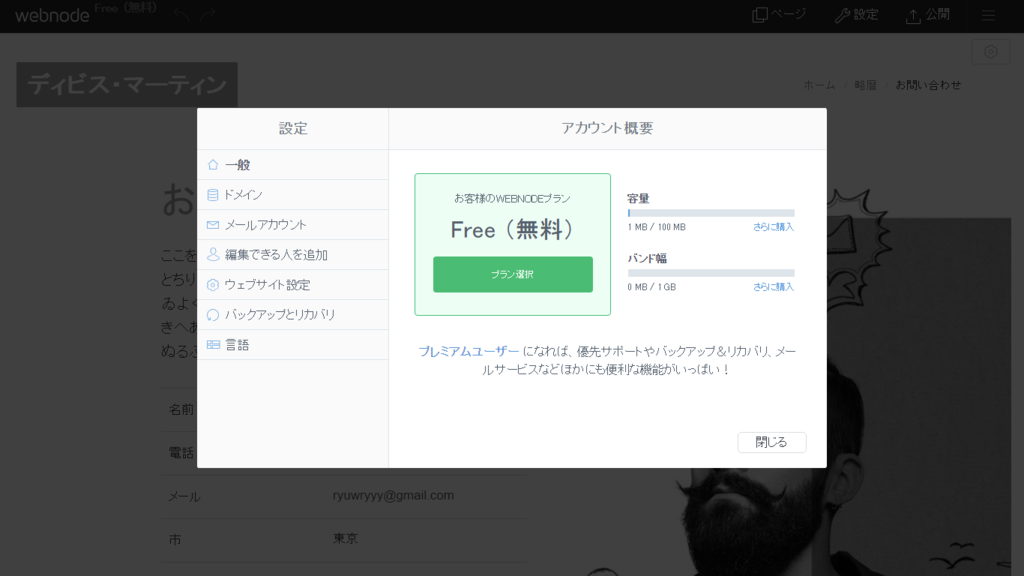Image resolution: width=1024 pixels, height=576 pixels.
Task: Select the 一般 settings section
Action: tap(293, 165)
